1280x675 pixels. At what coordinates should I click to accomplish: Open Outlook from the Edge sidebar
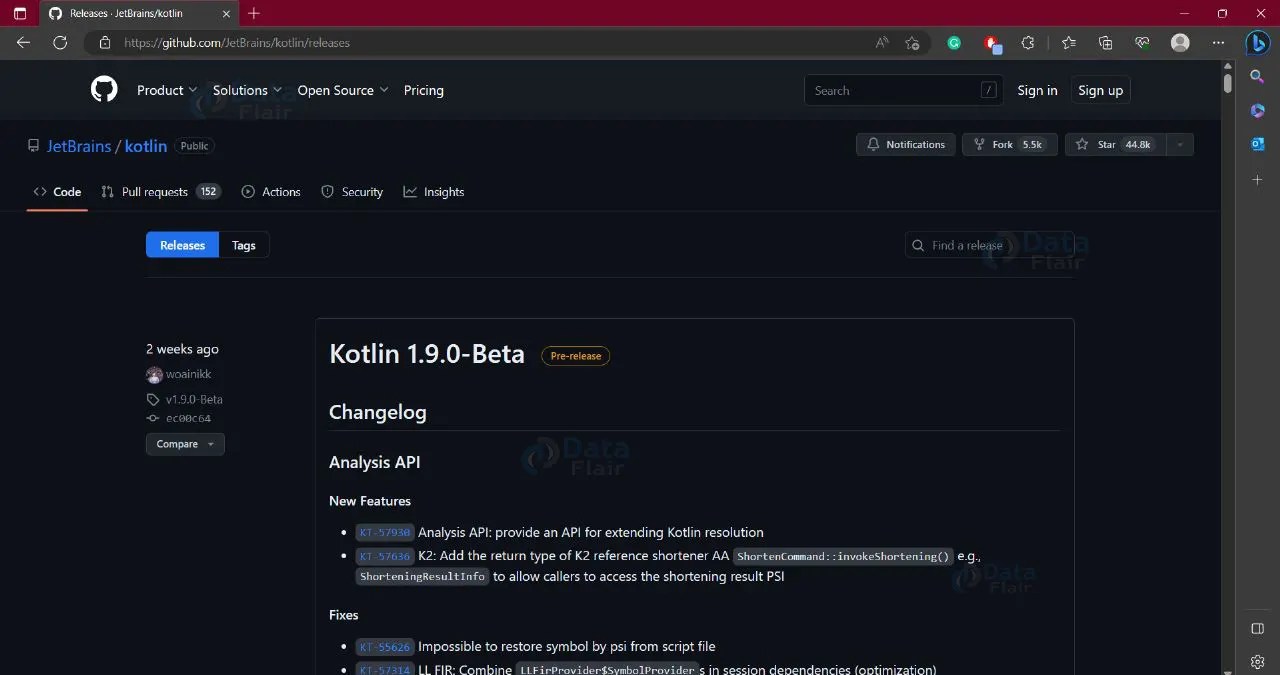pos(1257,143)
